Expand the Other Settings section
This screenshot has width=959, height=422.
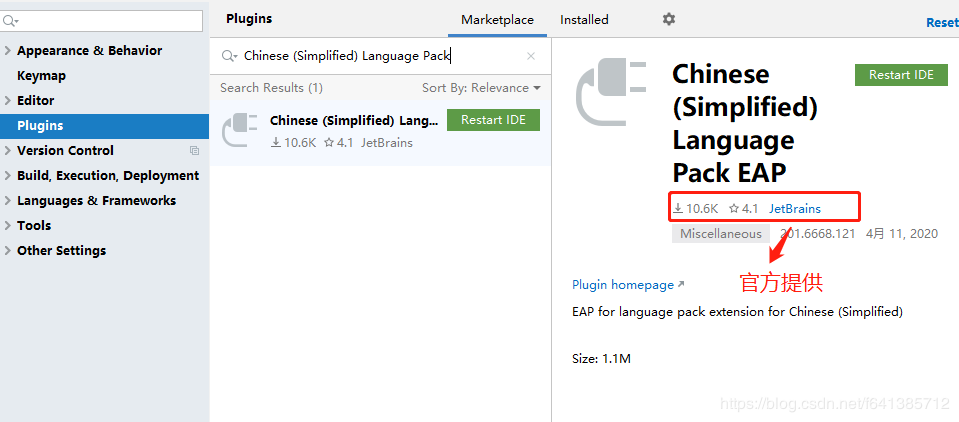(7, 251)
